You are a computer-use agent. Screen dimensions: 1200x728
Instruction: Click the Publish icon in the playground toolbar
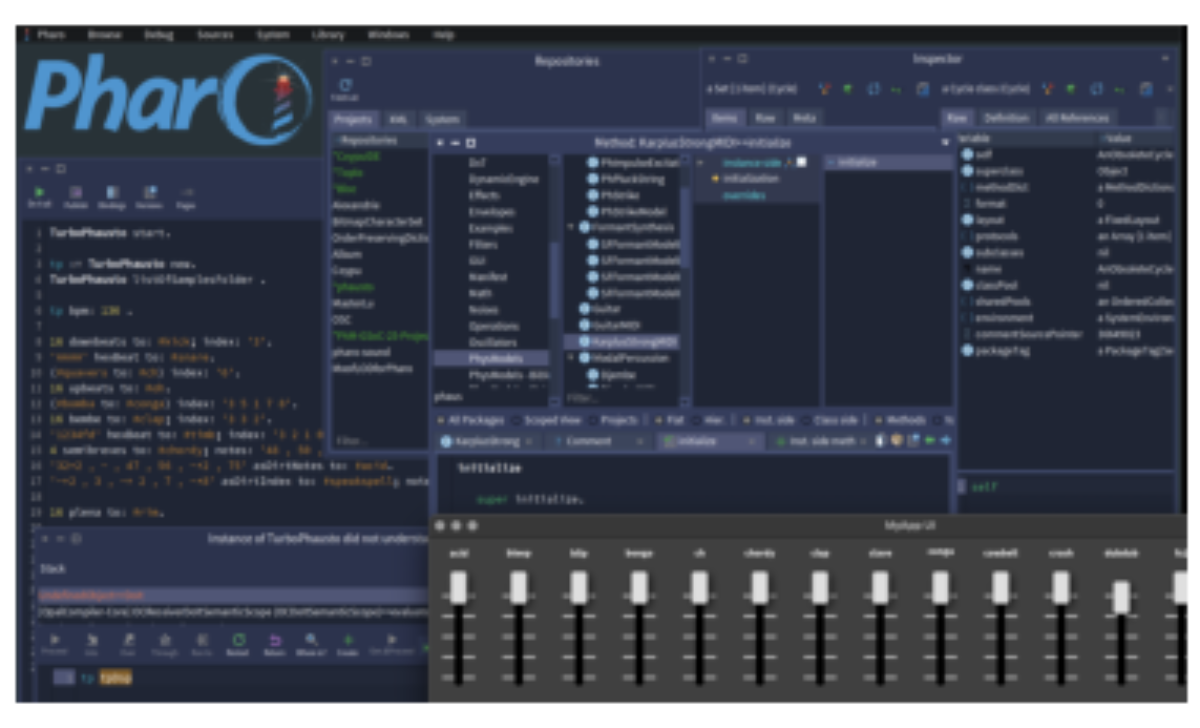click(75, 196)
